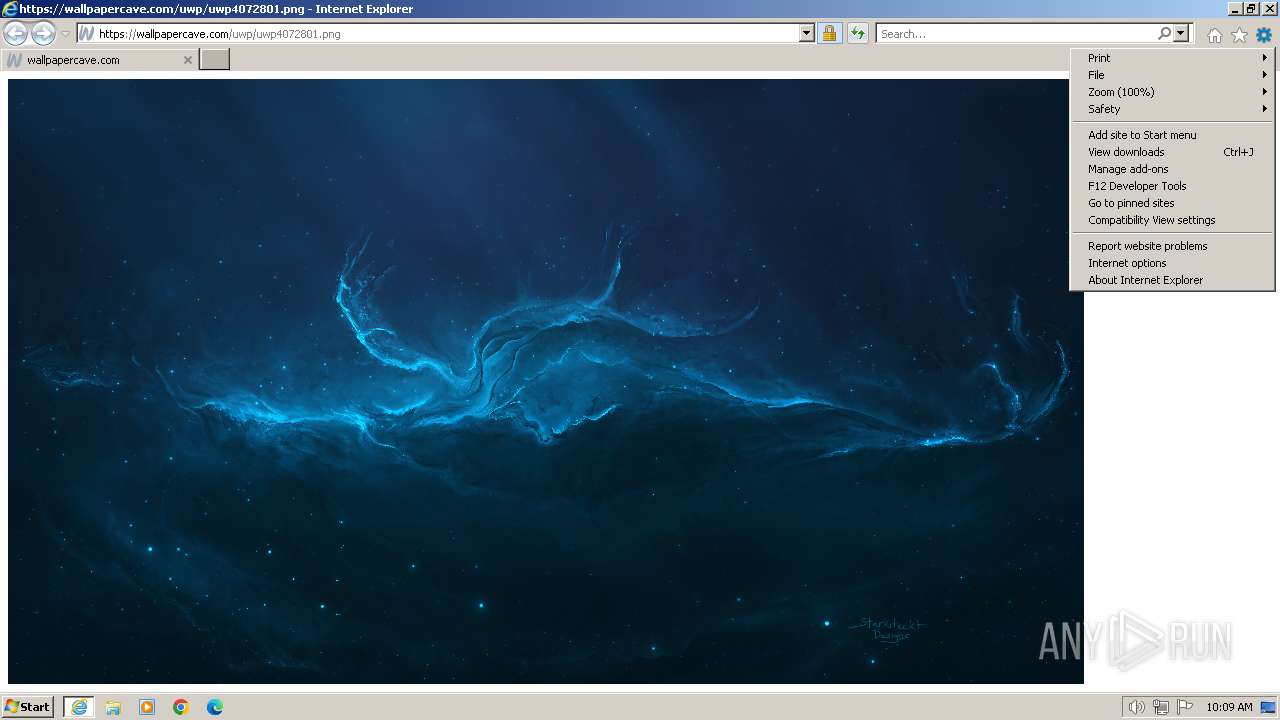The width and height of the screenshot is (1280, 720).
Task: Click the Internet Explorer title bar logo
Action: tap(10, 9)
